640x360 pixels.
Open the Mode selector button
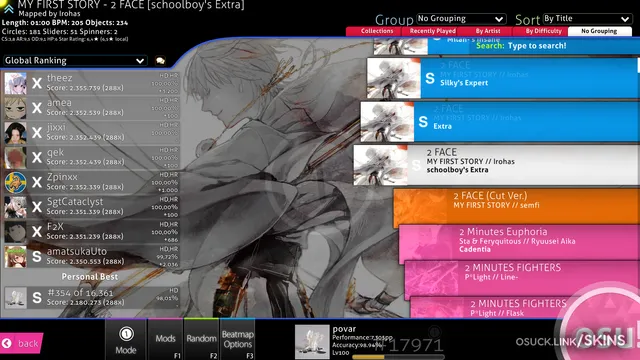point(126,340)
